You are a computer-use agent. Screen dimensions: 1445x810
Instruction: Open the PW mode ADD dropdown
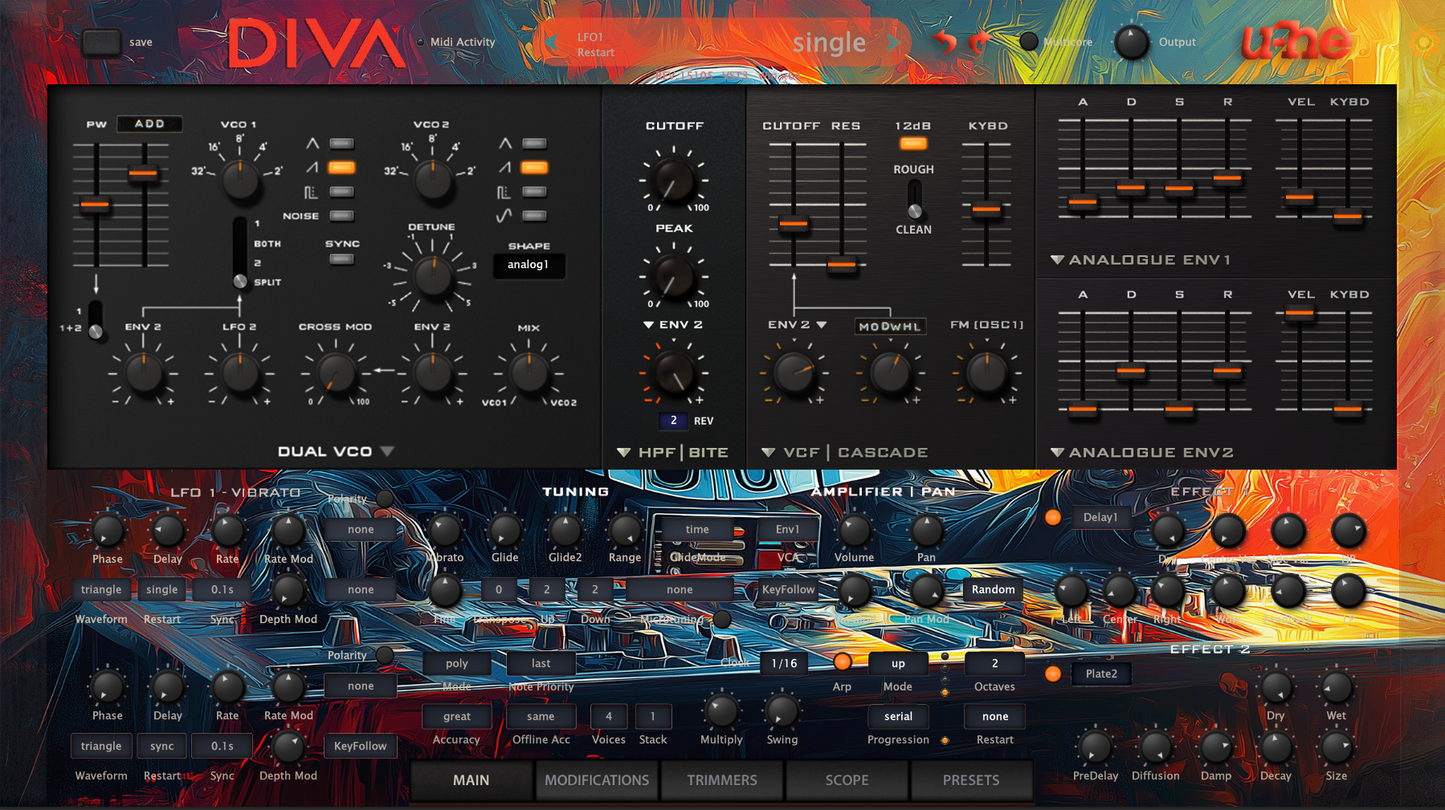[x=150, y=124]
